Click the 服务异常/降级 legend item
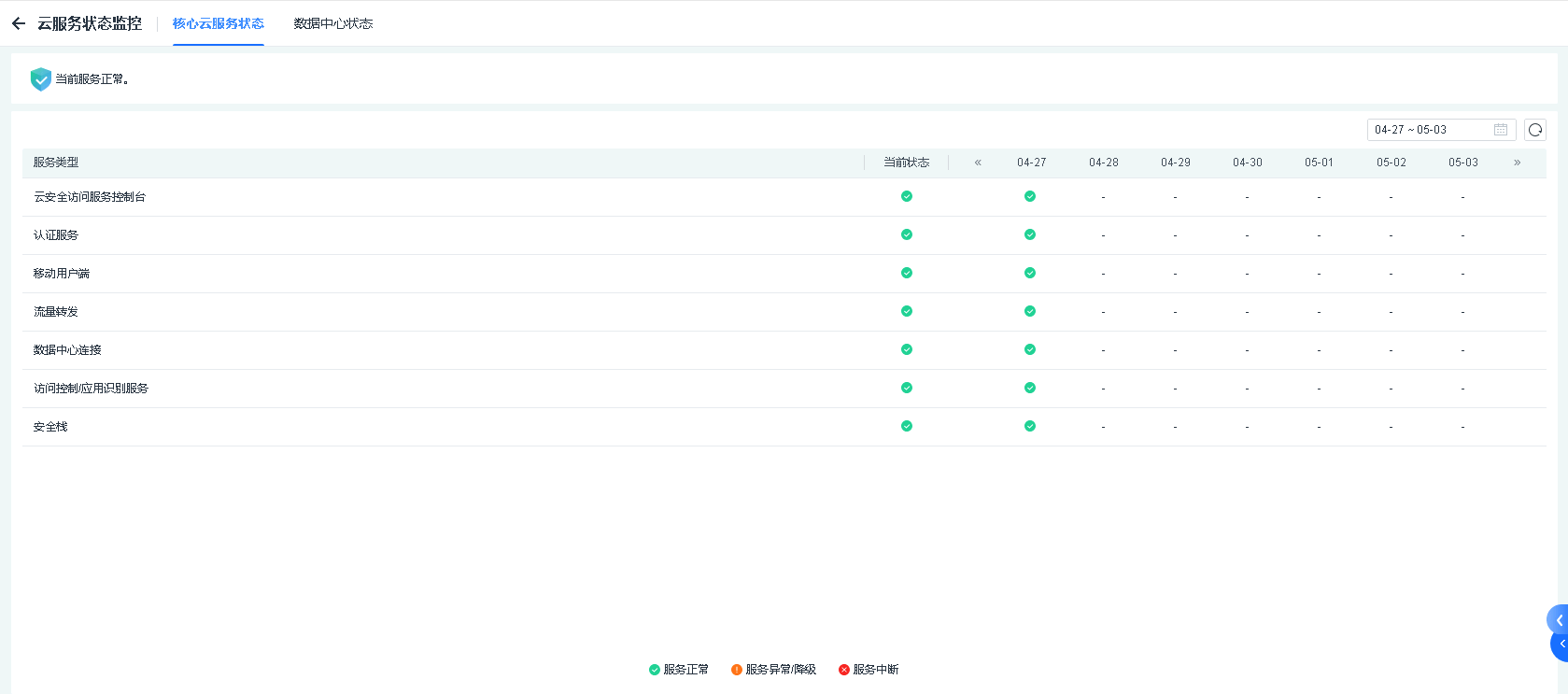 (773, 670)
